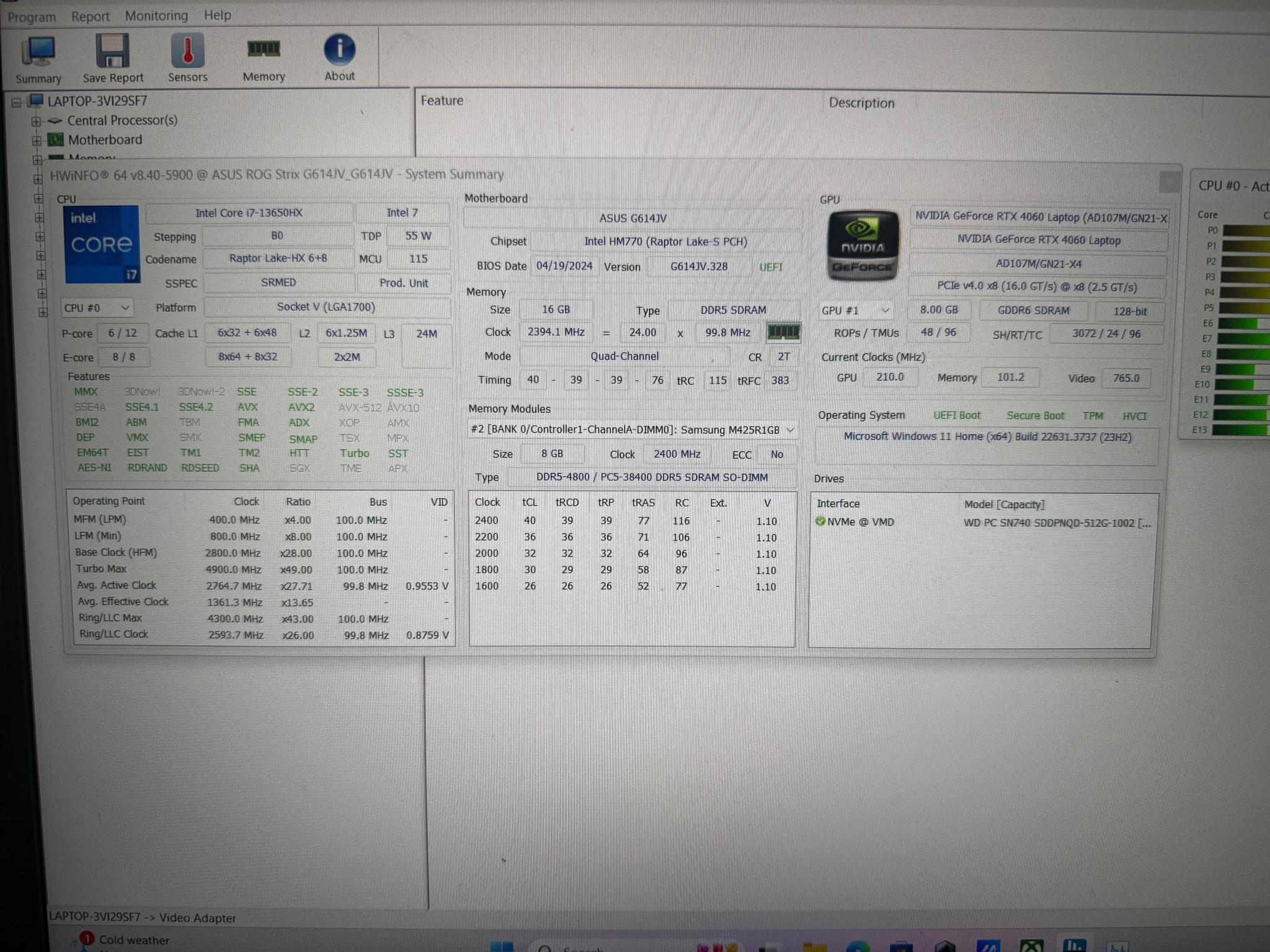Close the System Summary window
The height and width of the screenshot is (952, 1270).
[x=1170, y=182]
